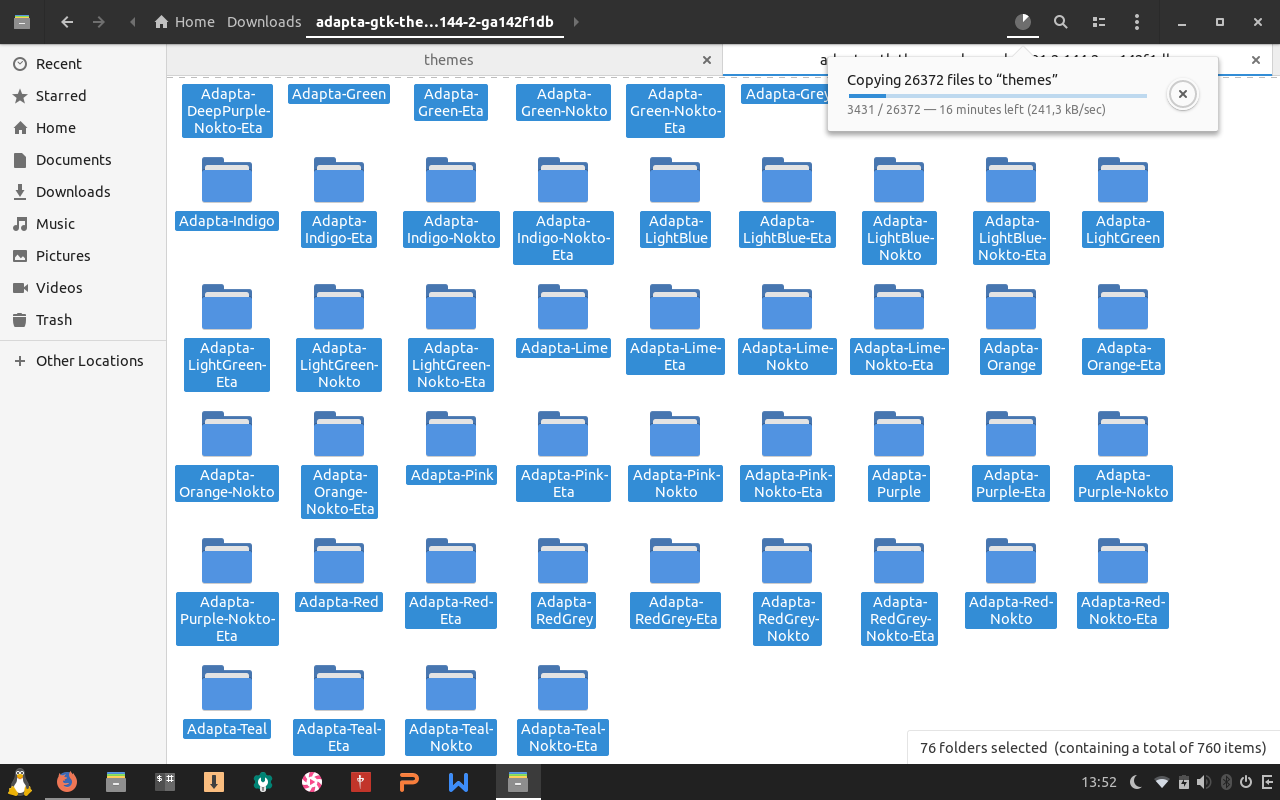The width and height of the screenshot is (1280, 800).
Task: Open the WPS Writer taskbar icon
Action: (x=458, y=782)
